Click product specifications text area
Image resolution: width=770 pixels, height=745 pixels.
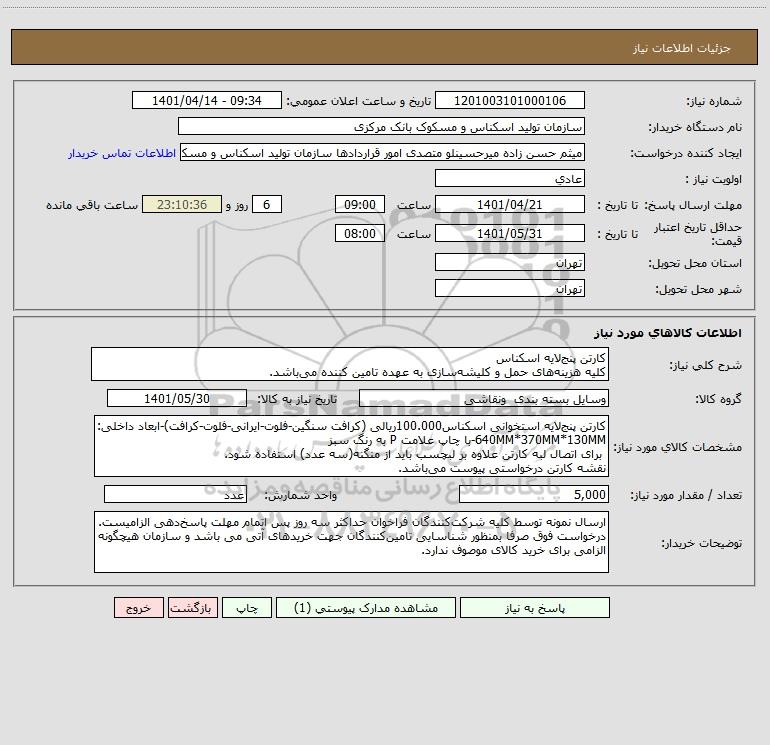(351, 446)
